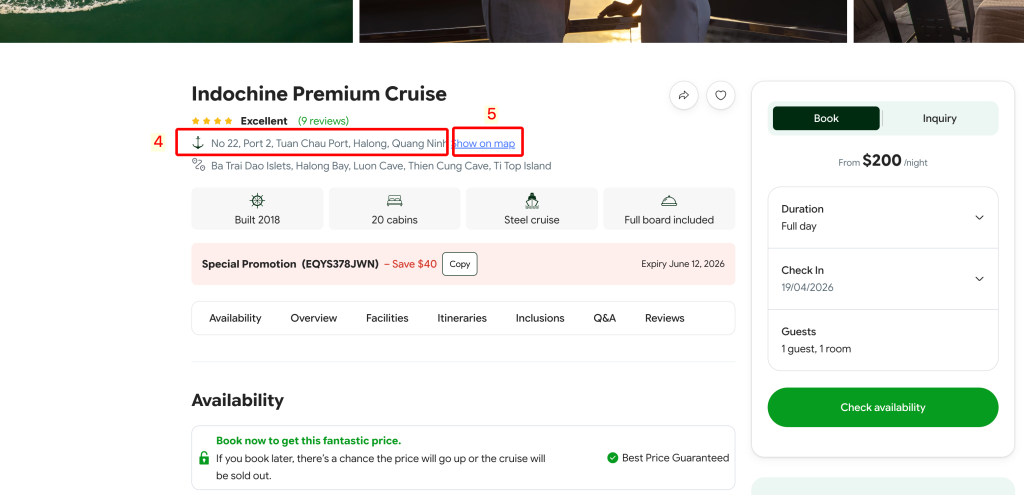
Task: Click the meal cloche Full board icon
Action: (x=669, y=200)
